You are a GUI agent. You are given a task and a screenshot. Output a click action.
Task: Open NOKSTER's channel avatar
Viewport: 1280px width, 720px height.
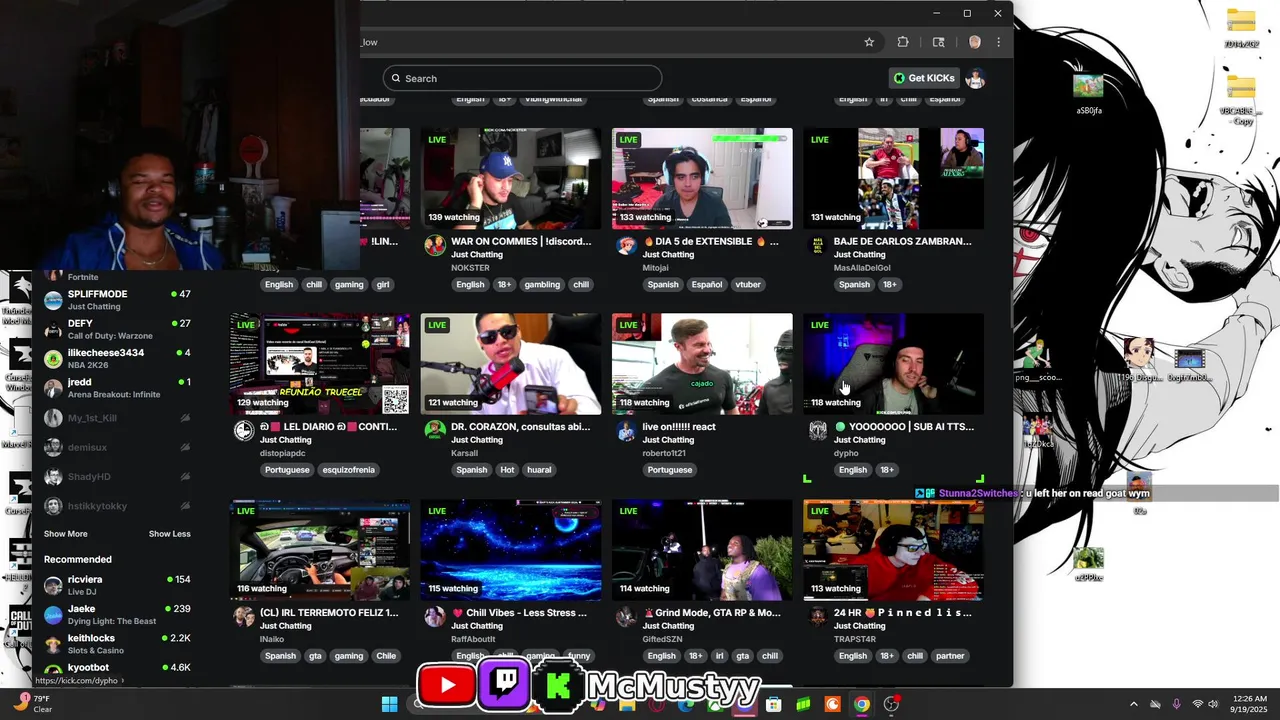435,246
